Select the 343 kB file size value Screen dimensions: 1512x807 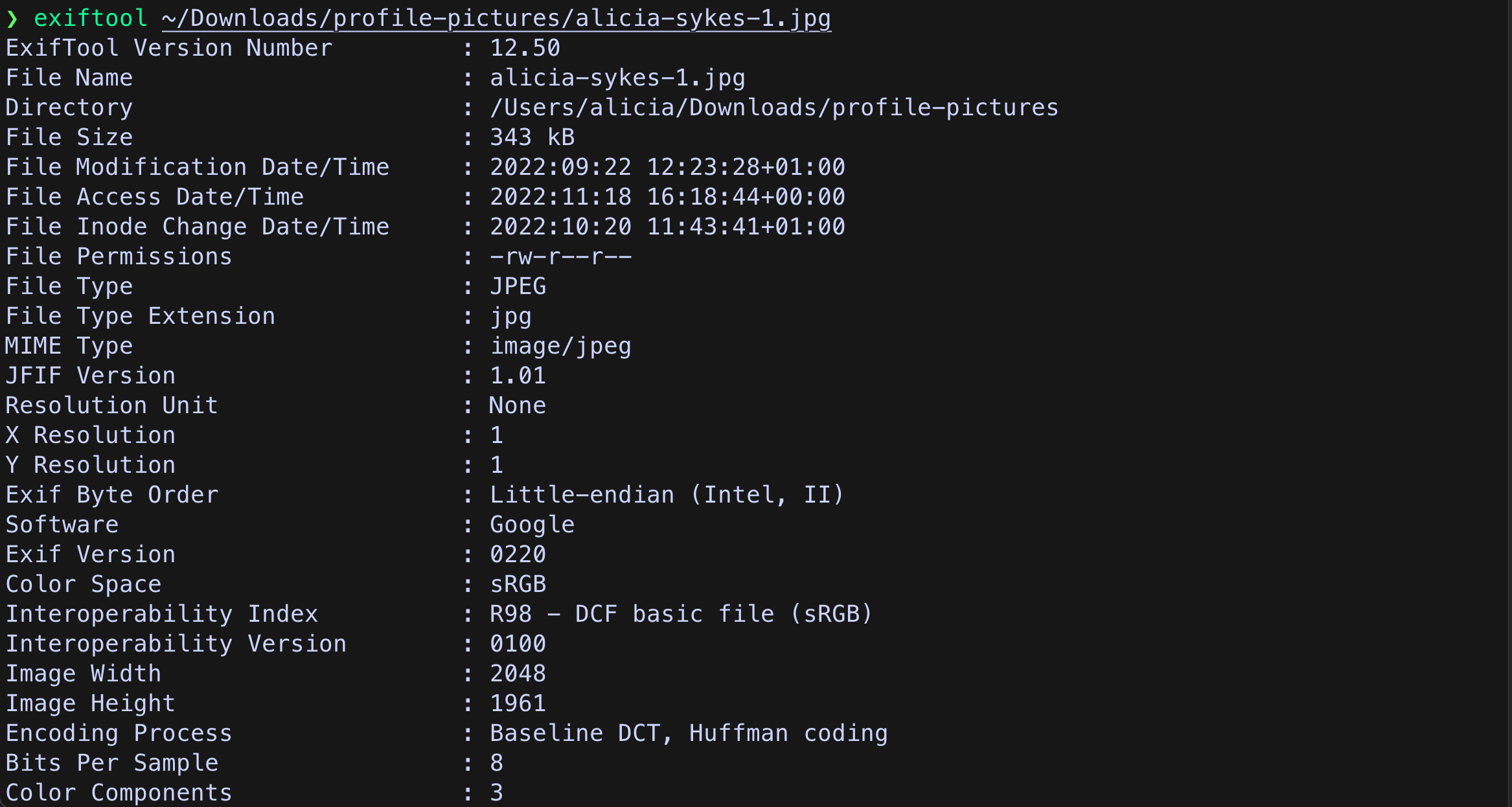click(x=532, y=137)
